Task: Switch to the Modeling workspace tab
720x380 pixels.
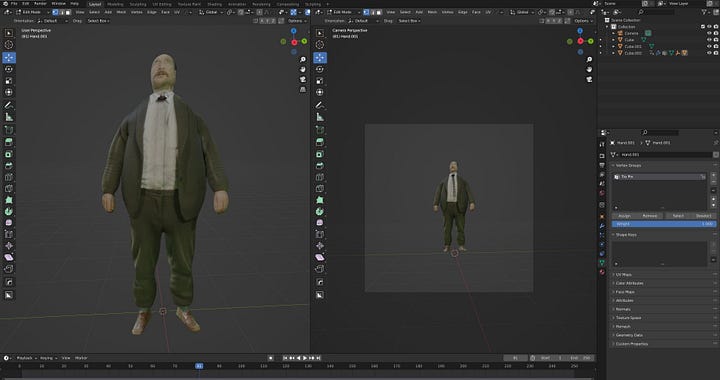Action: coord(115,4)
